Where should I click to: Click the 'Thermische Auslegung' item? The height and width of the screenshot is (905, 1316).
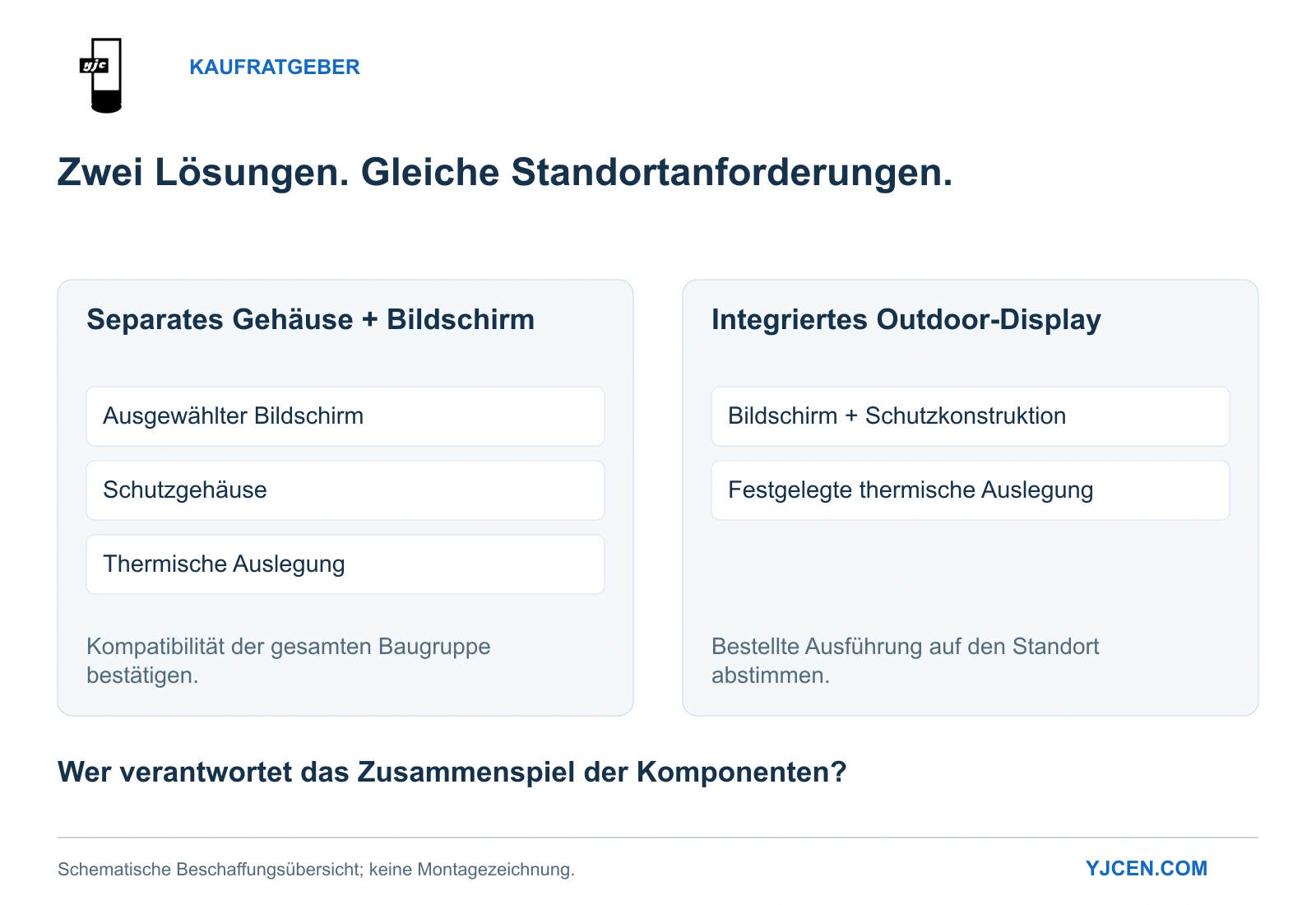click(x=345, y=564)
